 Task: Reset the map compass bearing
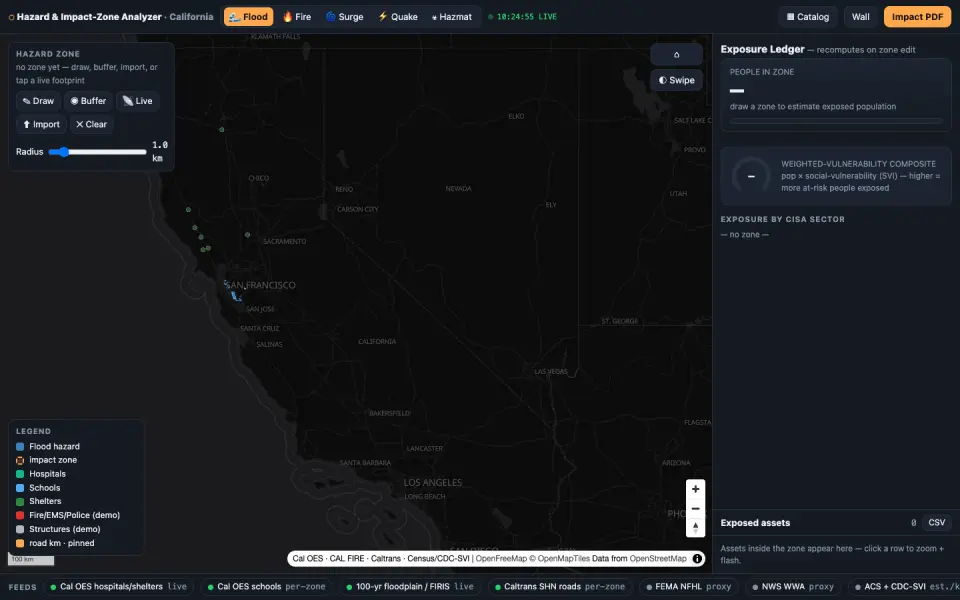pyautogui.click(x=696, y=527)
